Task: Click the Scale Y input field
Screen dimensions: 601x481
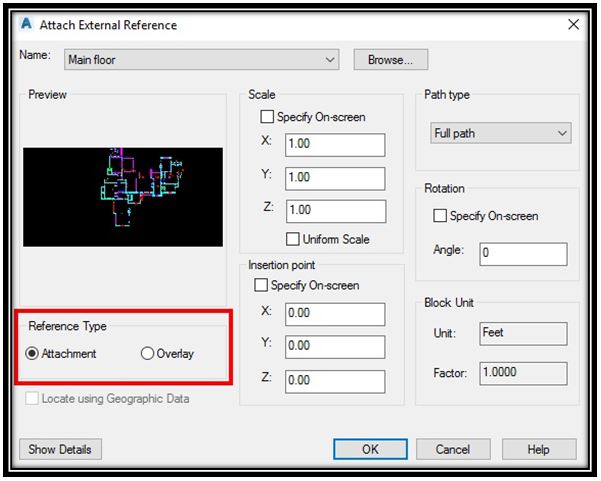Action: point(335,178)
